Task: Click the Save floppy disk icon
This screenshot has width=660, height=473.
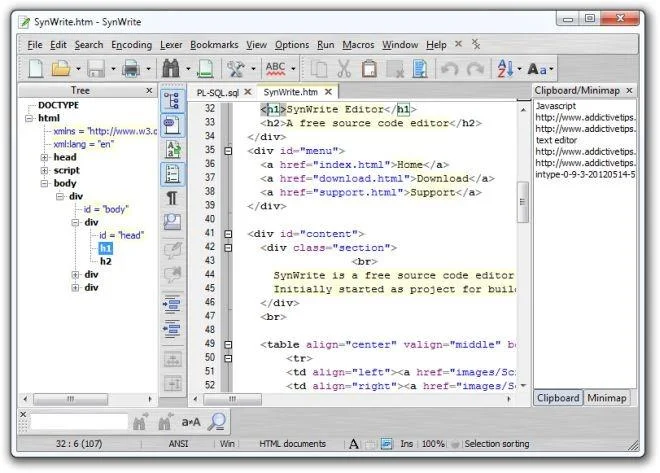Action: [x=96, y=68]
